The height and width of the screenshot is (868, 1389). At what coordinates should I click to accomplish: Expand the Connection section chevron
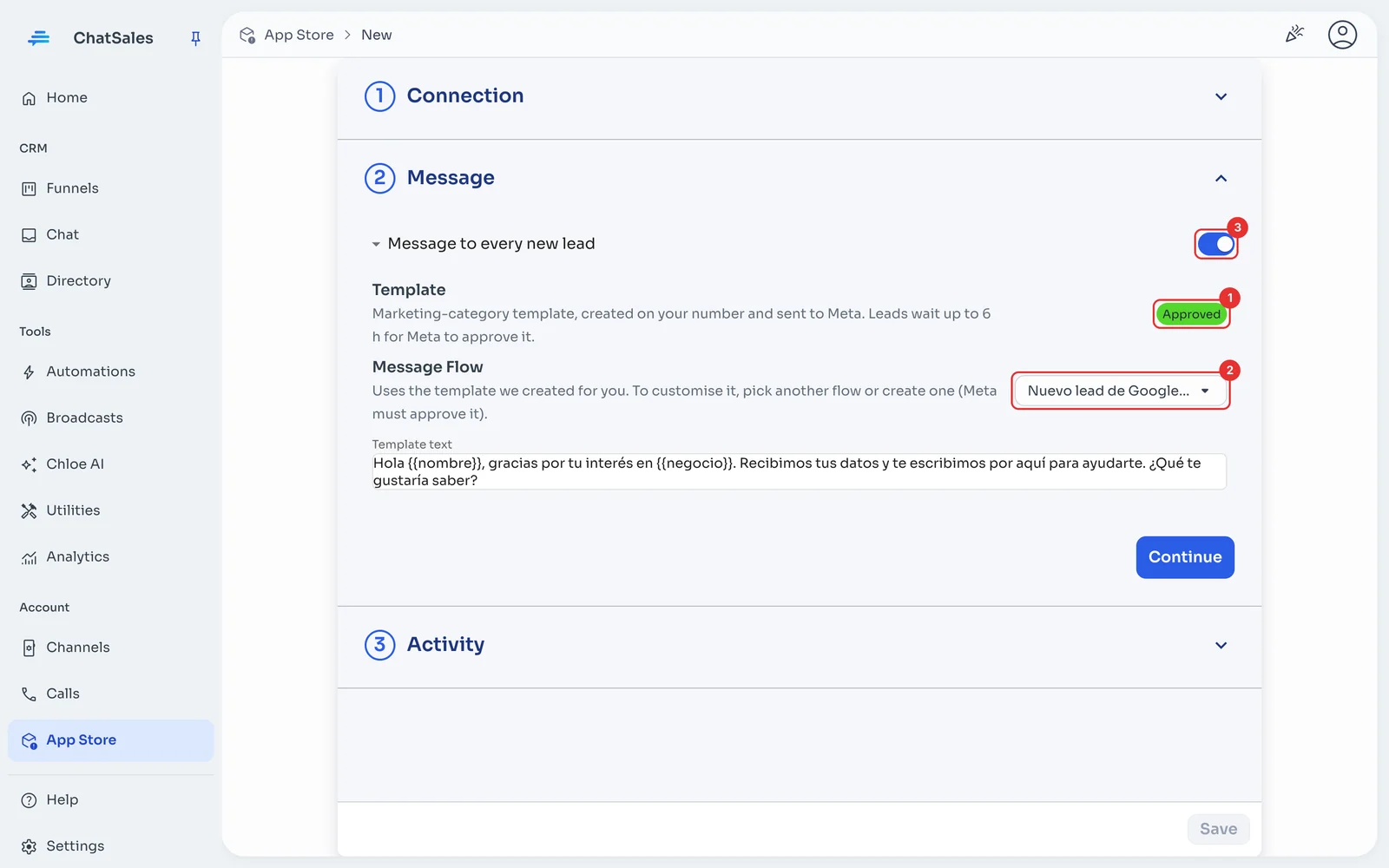(x=1221, y=96)
